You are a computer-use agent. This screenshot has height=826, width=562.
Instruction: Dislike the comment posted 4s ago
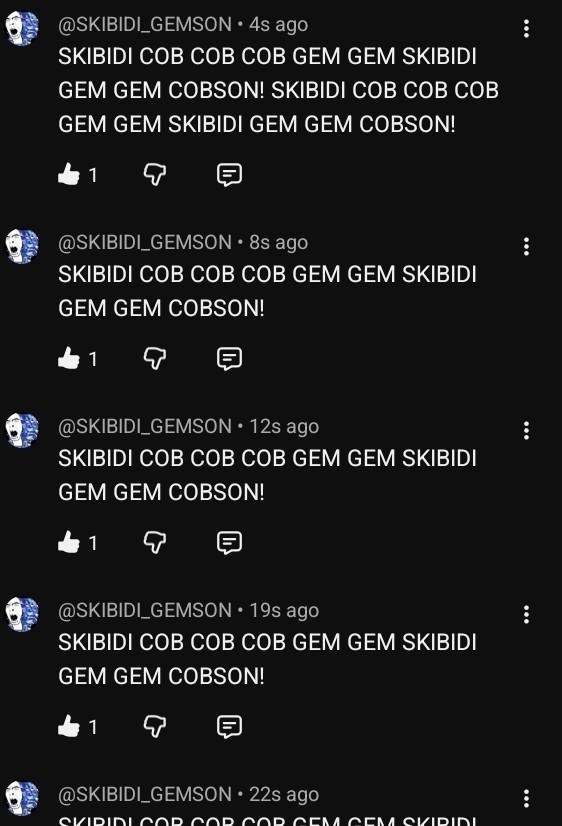155,174
